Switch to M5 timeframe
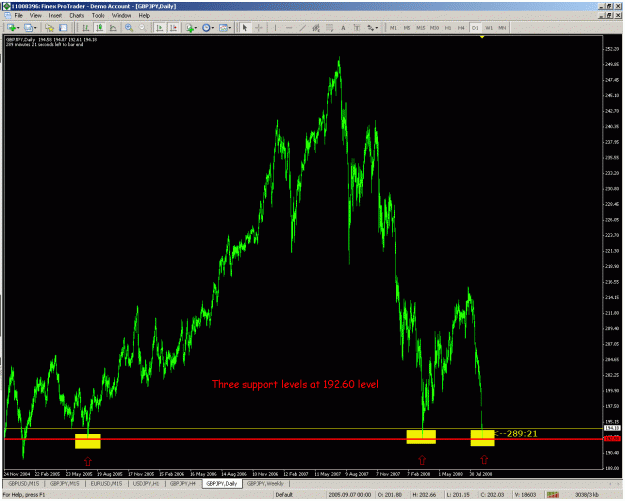 point(407,28)
